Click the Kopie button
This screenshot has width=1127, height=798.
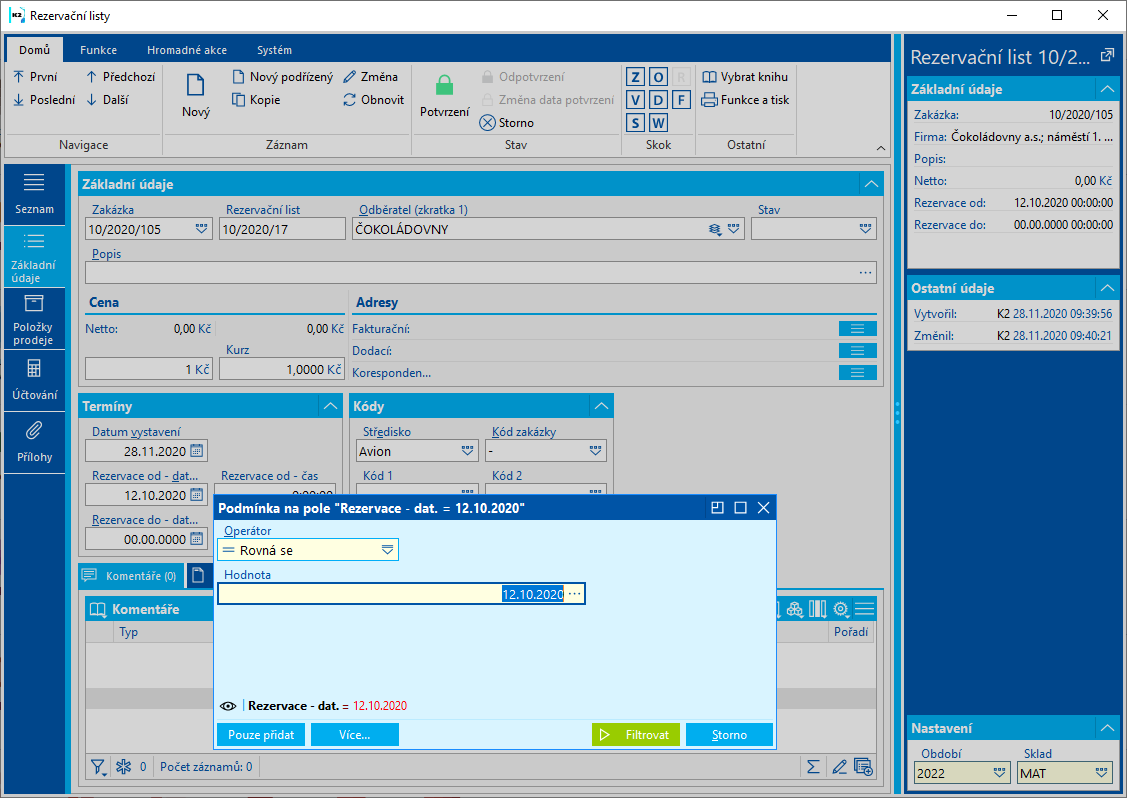pos(256,100)
